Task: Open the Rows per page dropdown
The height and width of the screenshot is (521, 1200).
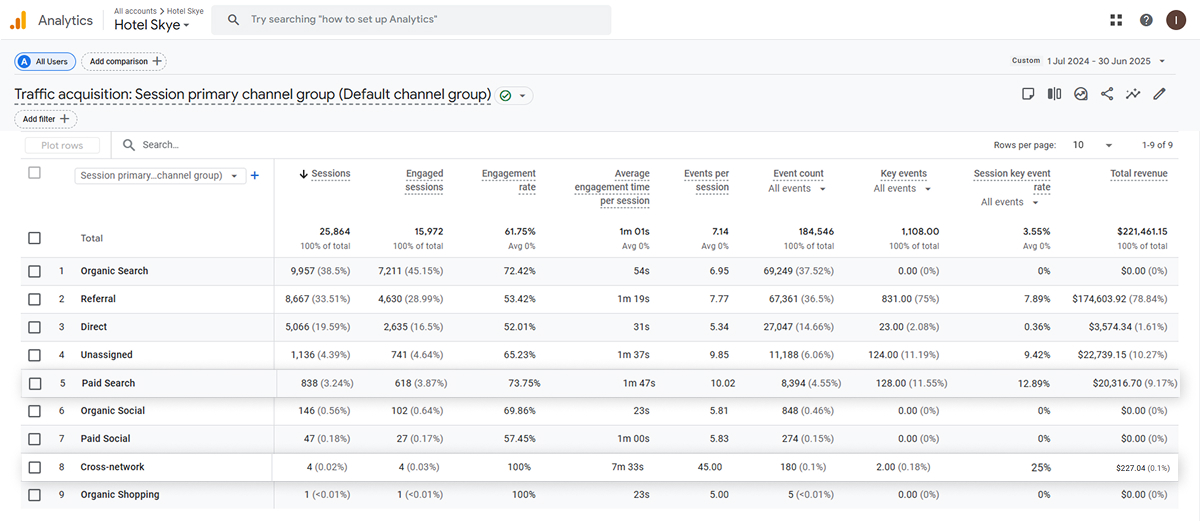Action: (x=1092, y=145)
